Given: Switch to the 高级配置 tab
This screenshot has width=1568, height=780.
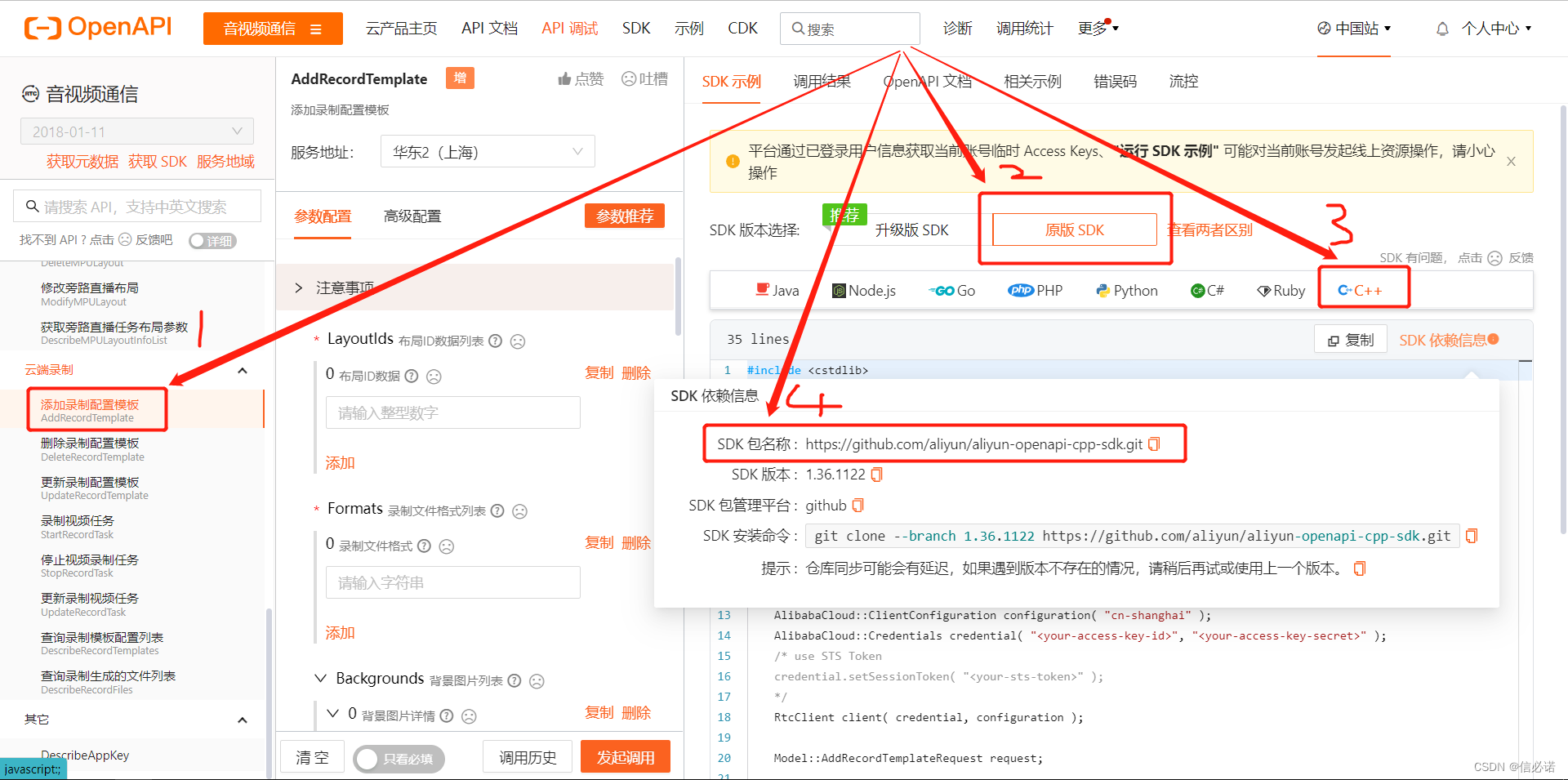Looking at the screenshot, I should [412, 216].
